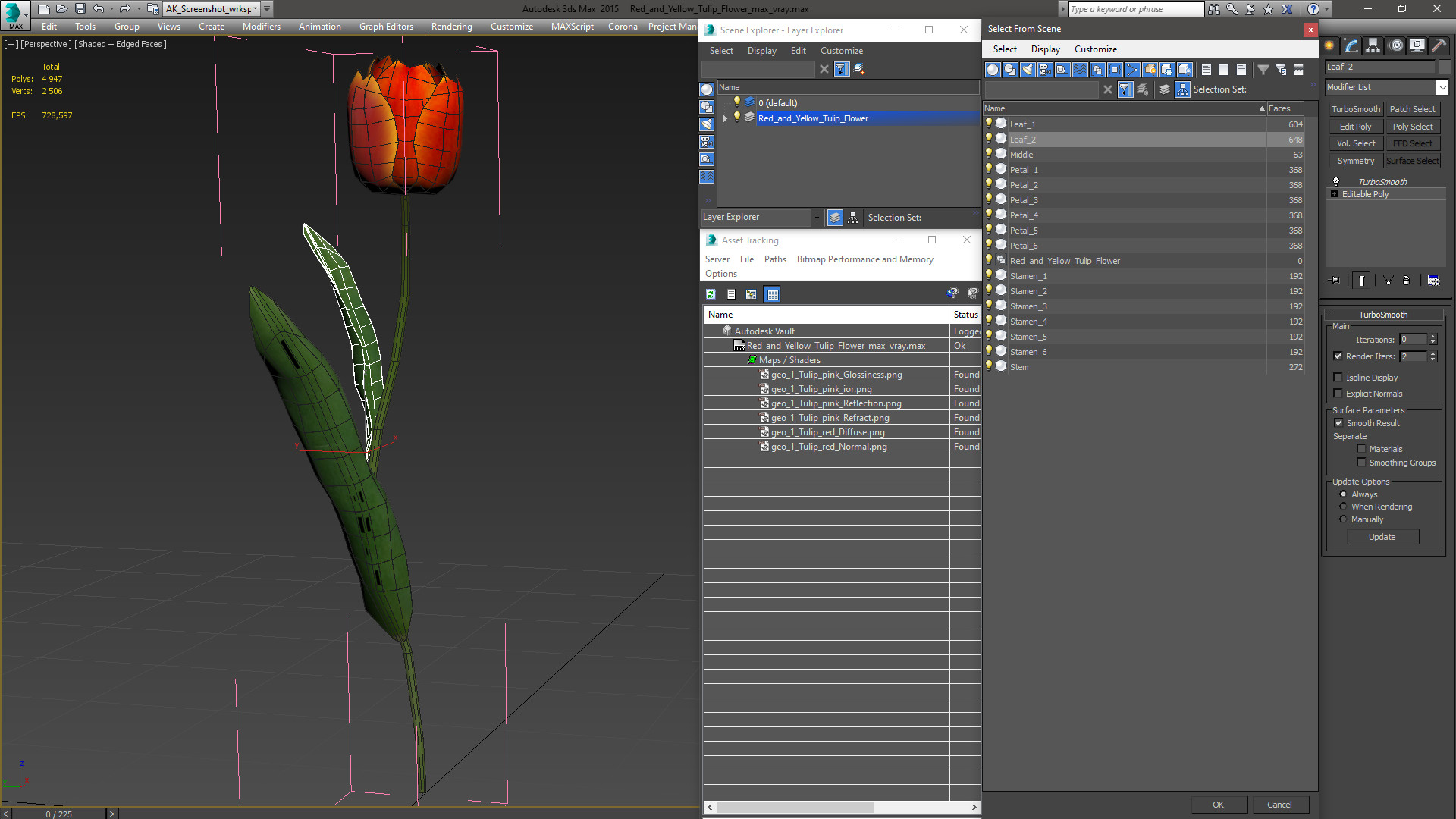The width and height of the screenshot is (1456, 819).
Task: Click Cancel in Select From Scene dialog
Action: (x=1279, y=805)
